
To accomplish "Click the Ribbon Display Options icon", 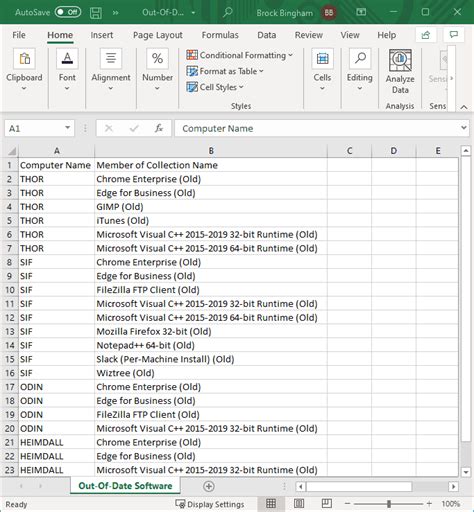I will 361,12.
